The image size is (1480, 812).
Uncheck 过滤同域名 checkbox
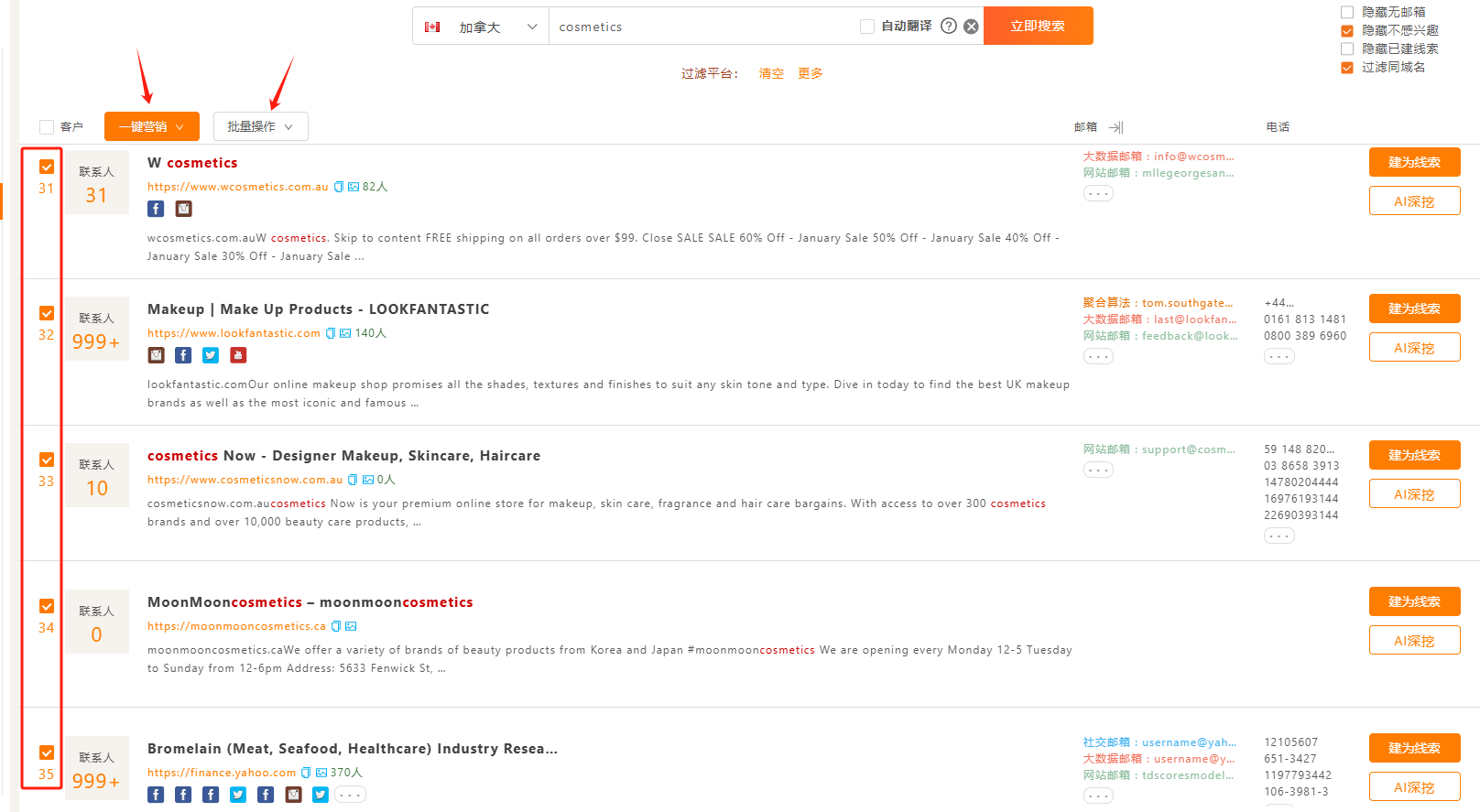1347,67
